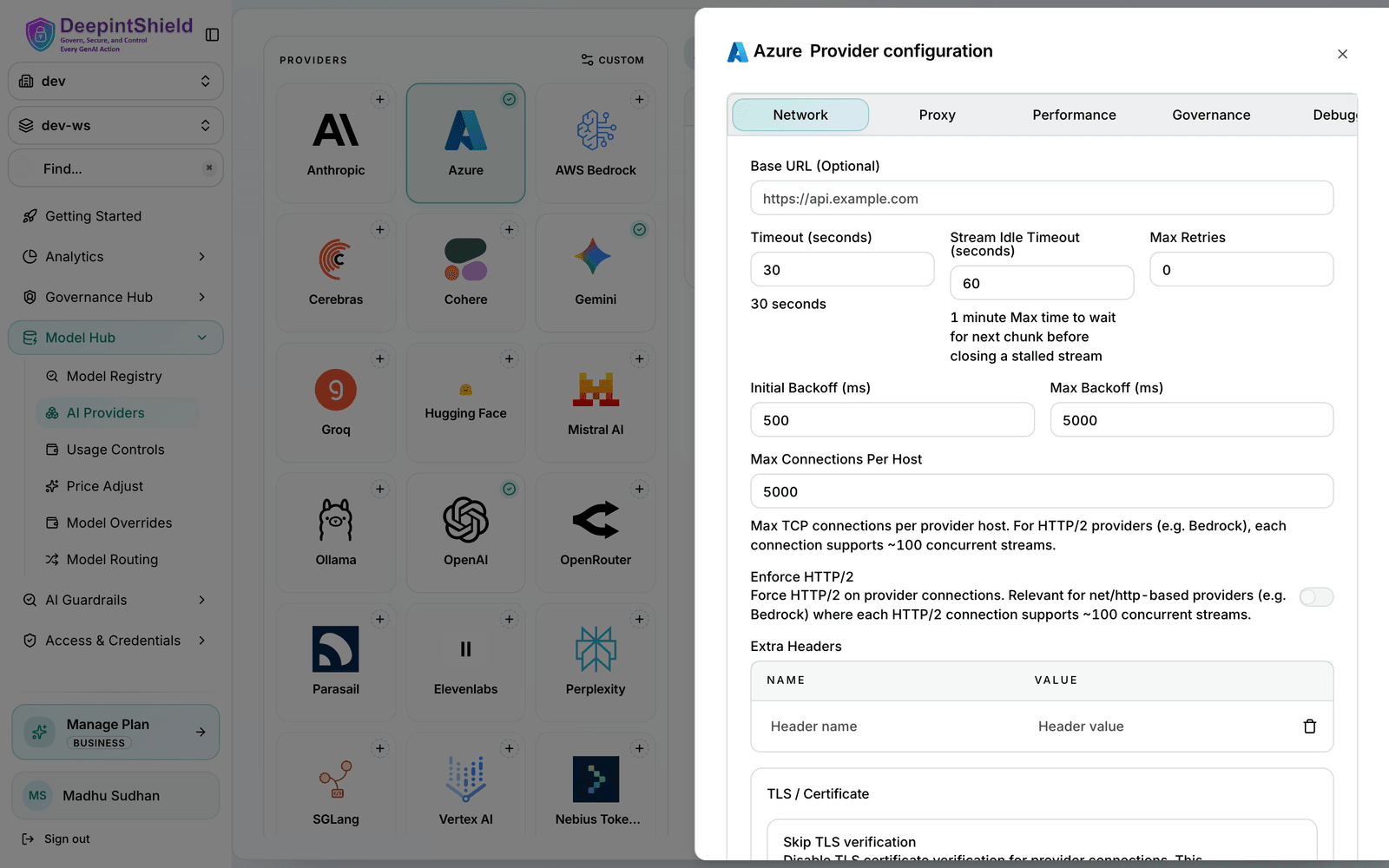Open Model Overrides page
Image resolution: width=1389 pixels, height=868 pixels.
[117, 523]
